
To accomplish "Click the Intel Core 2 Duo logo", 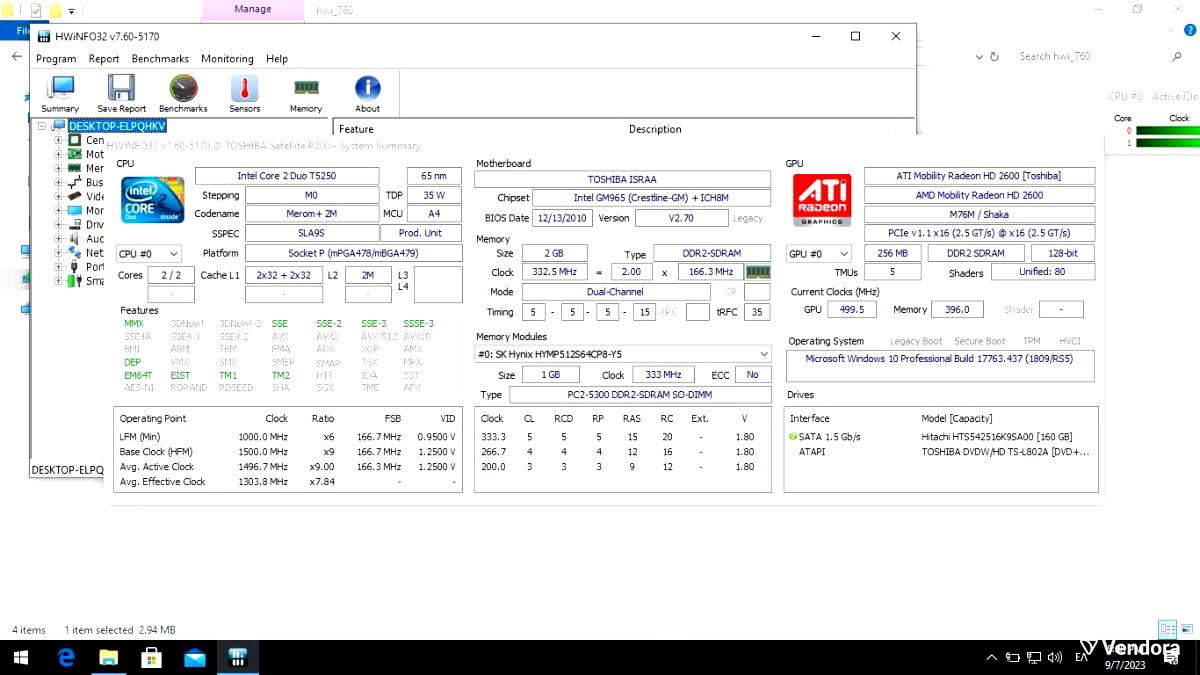I will (x=152, y=199).
